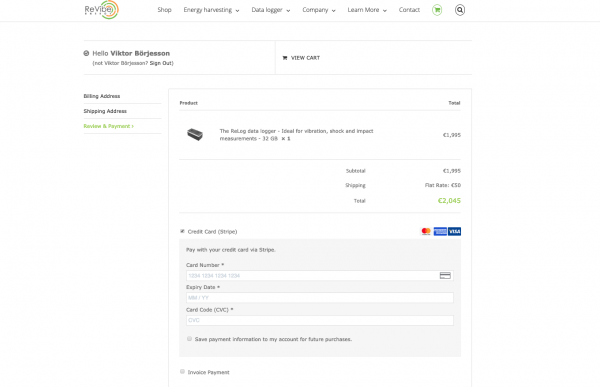Go to the Shipping Address step
Viewport: 600px width, 387px height.
[105, 111]
